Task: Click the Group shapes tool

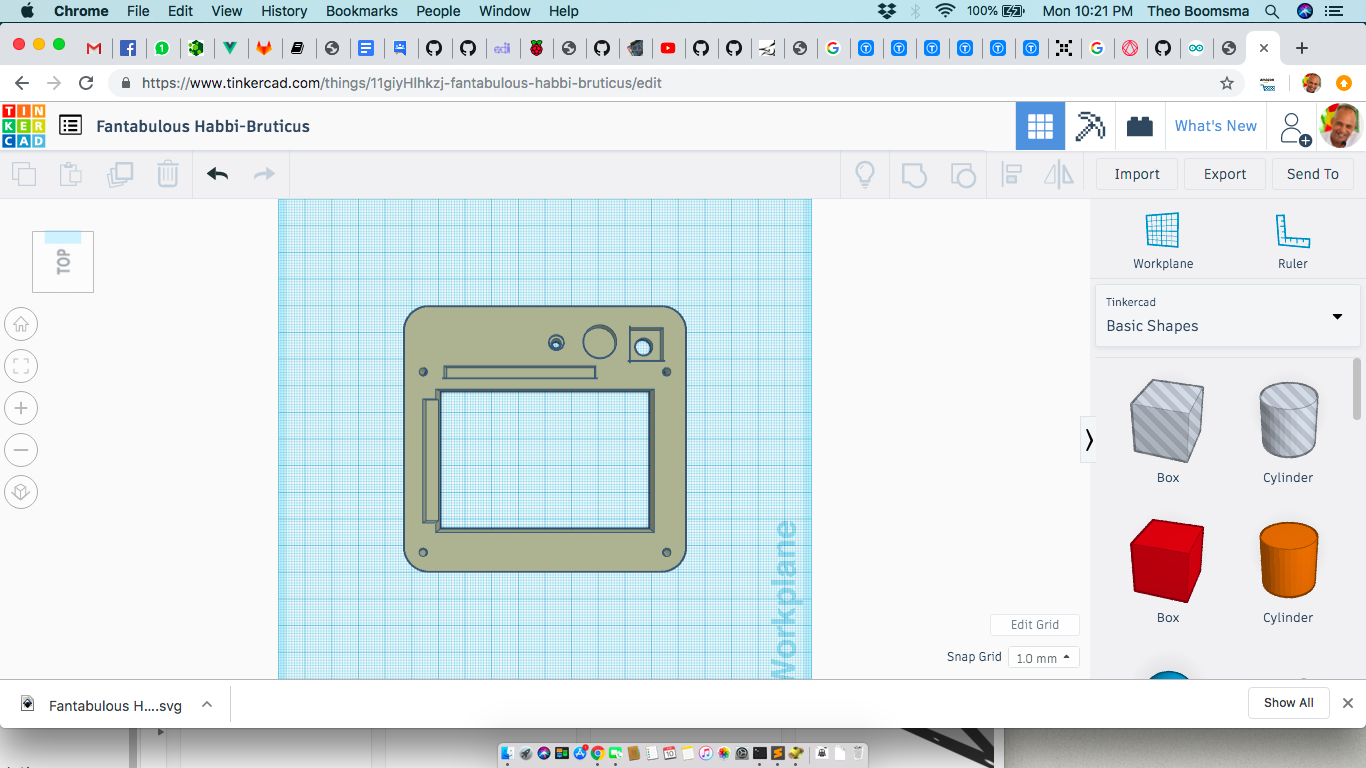Action: pyautogui.click(x=914, y=175)
